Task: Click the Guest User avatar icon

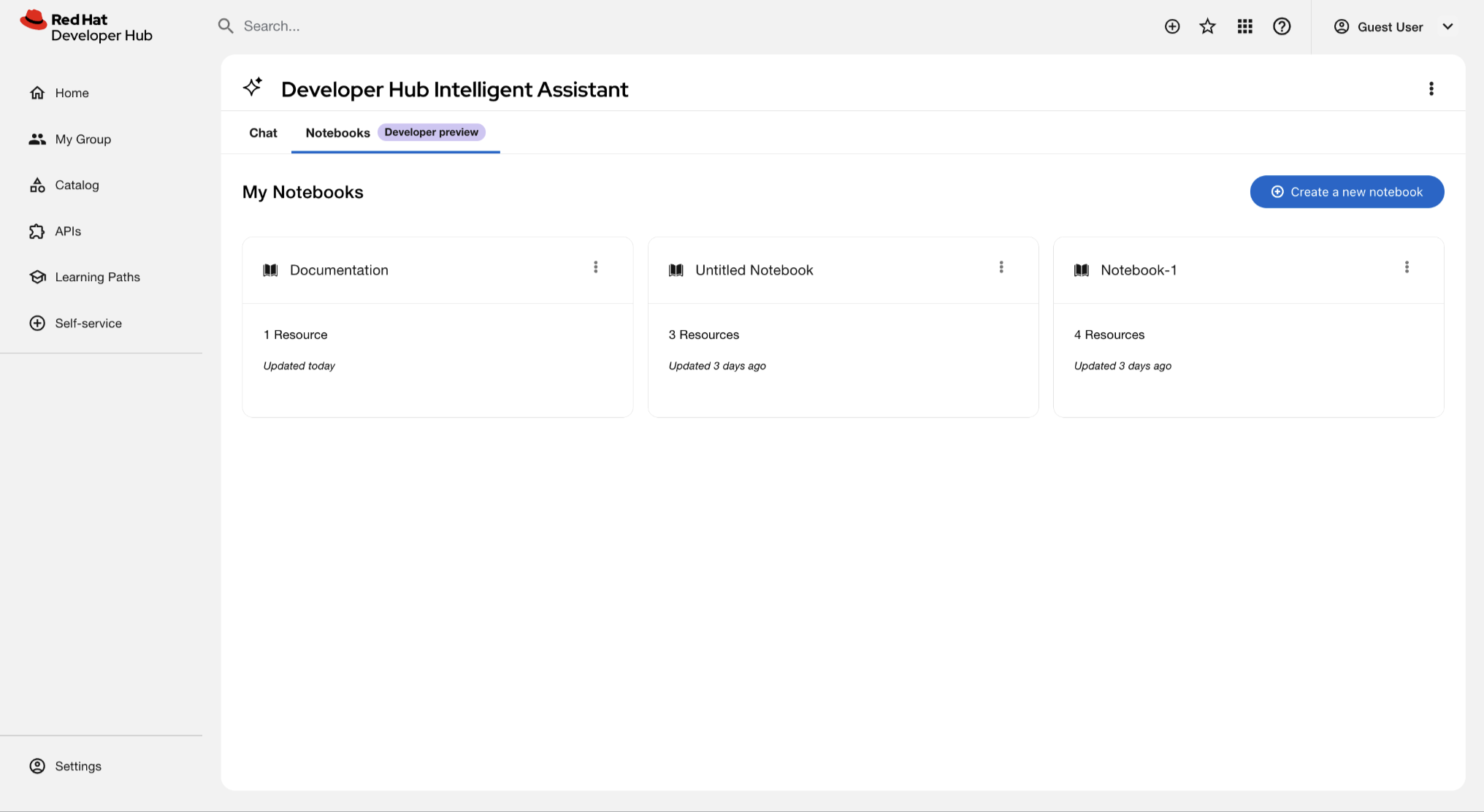Action: [x=1342, y=26]
